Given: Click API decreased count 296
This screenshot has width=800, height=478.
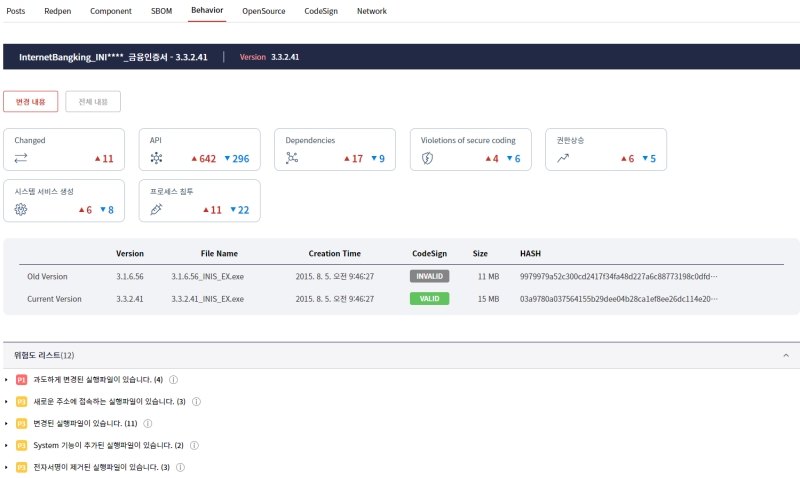Looking at the screenshot, I should click(x=237, y=159).
